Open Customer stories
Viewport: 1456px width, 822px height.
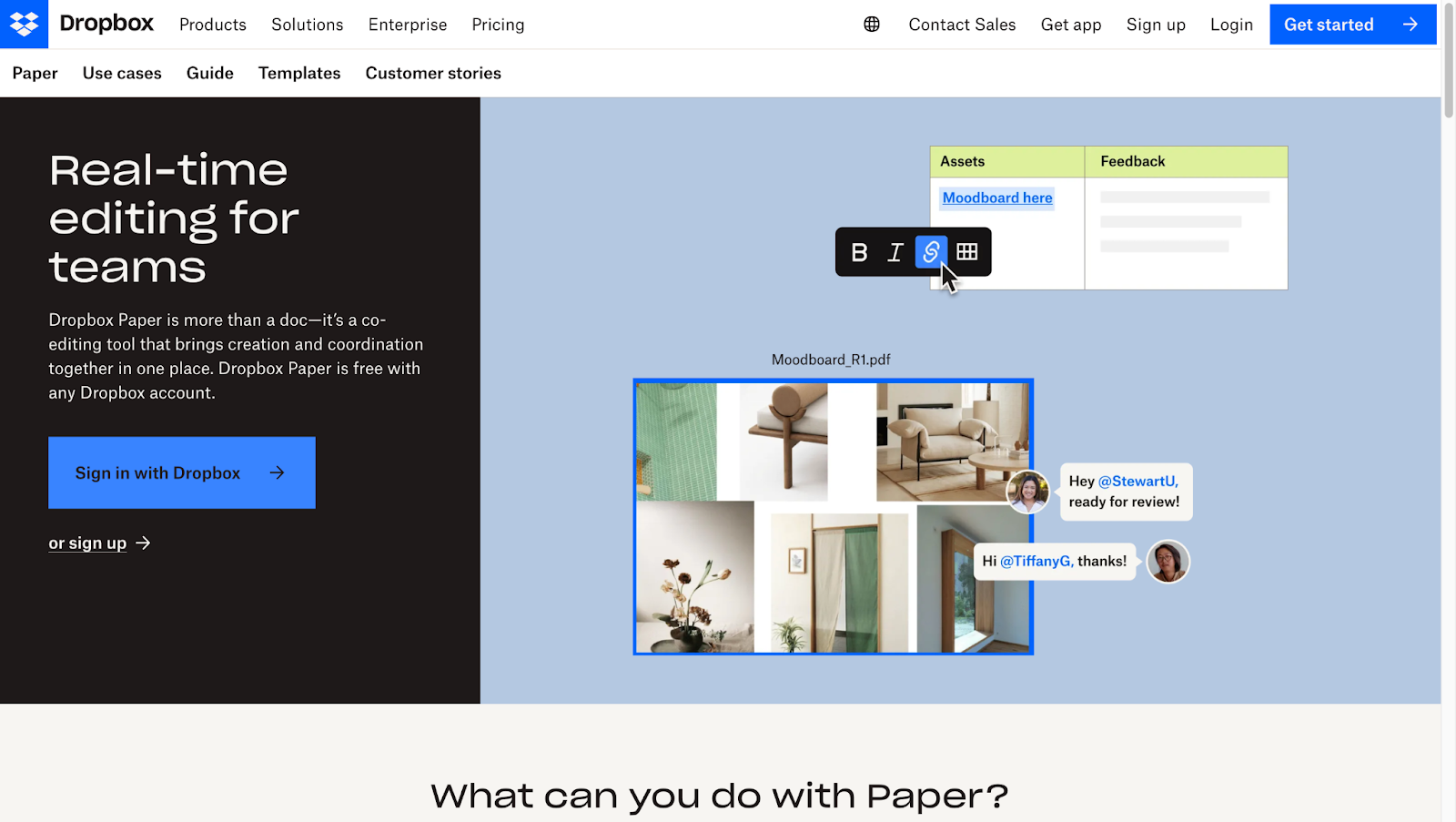433,73
